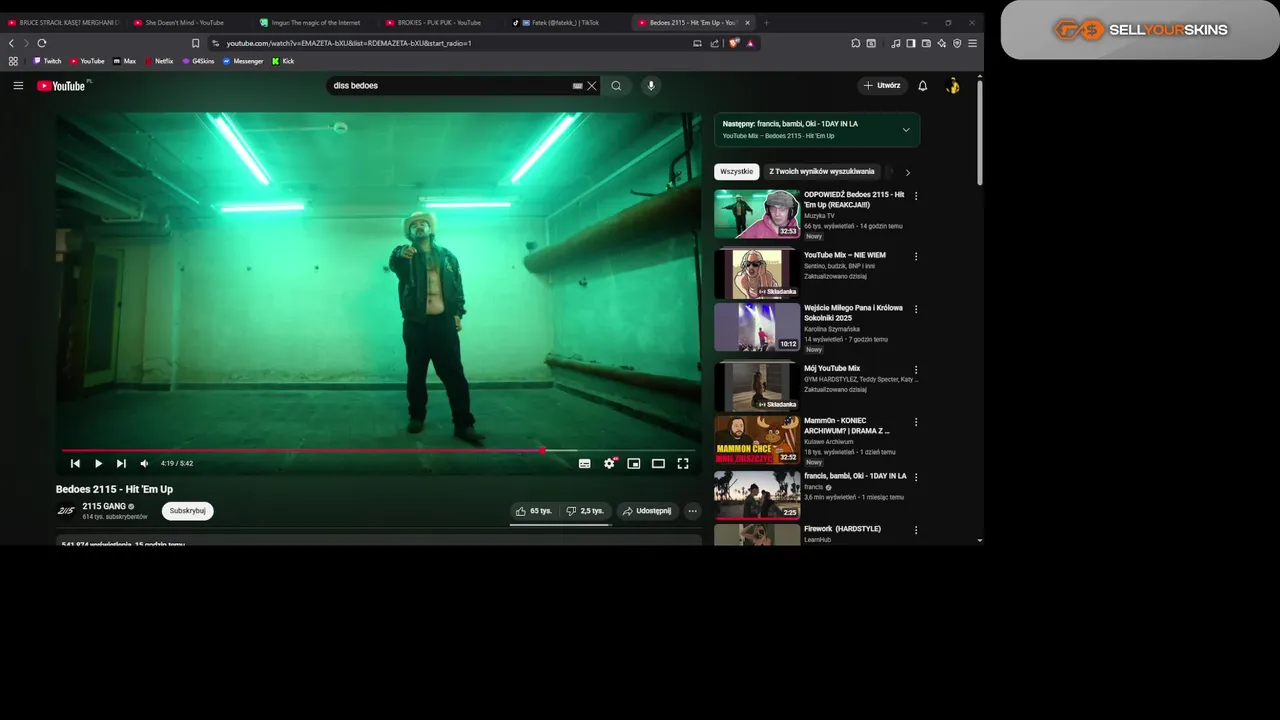Open the Netflix bookmark
1280x720 pixels.
click(x=158, y=61)
